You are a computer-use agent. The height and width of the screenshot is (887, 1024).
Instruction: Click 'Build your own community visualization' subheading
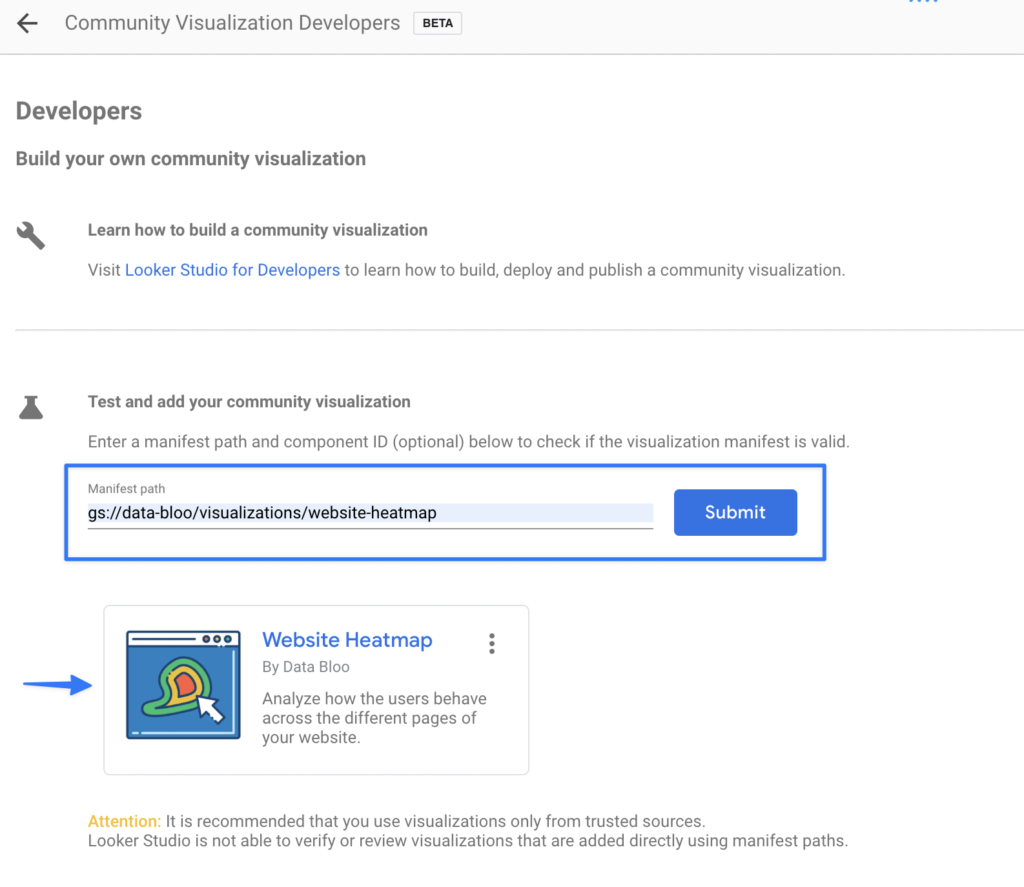point(191,159)
